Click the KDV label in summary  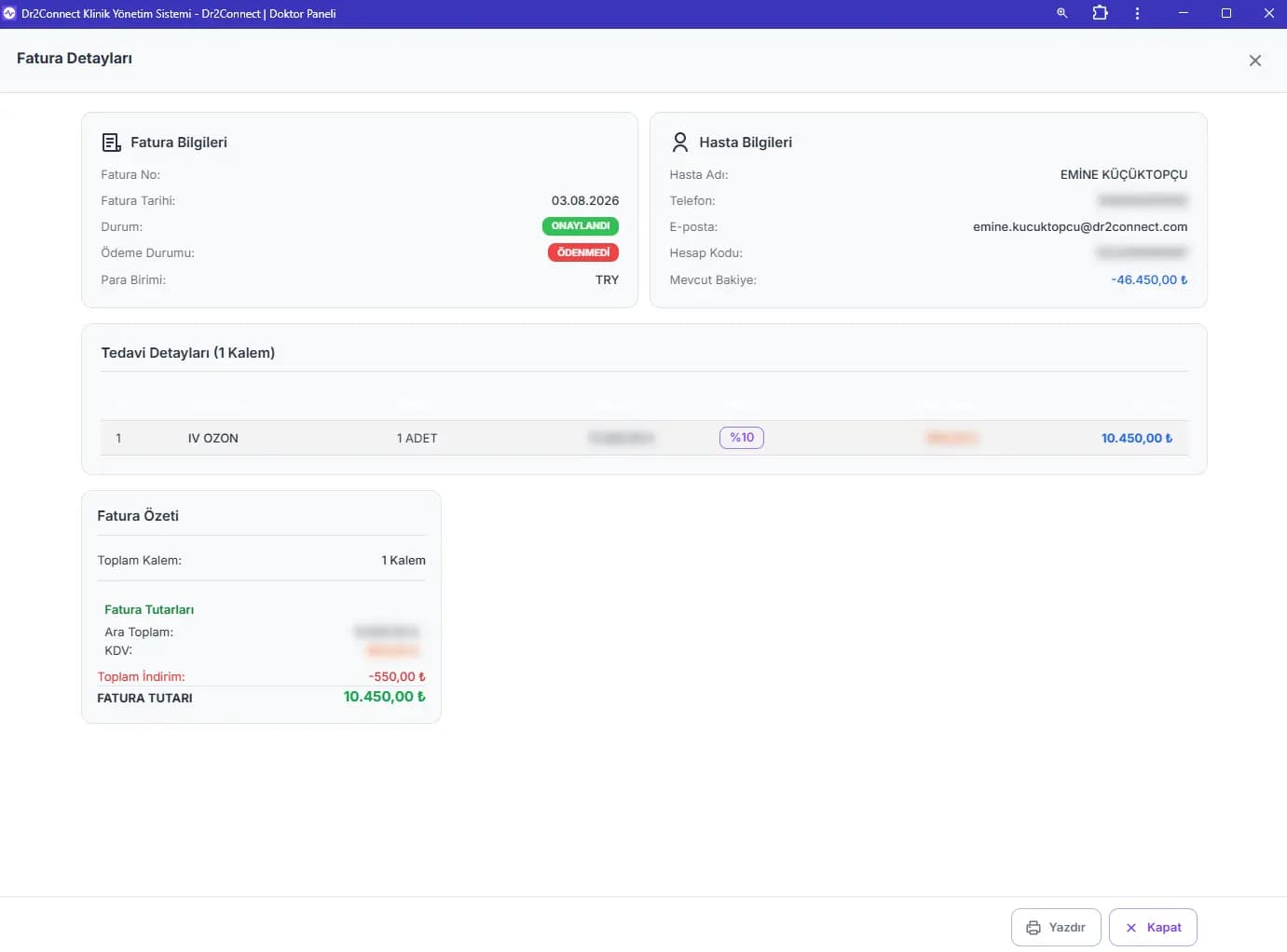(118, 650)
